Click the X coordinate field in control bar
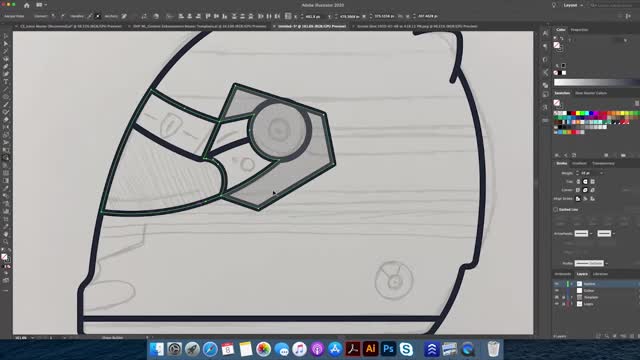The height and width of the screenshot is (360, 640). tap(313, 16)
